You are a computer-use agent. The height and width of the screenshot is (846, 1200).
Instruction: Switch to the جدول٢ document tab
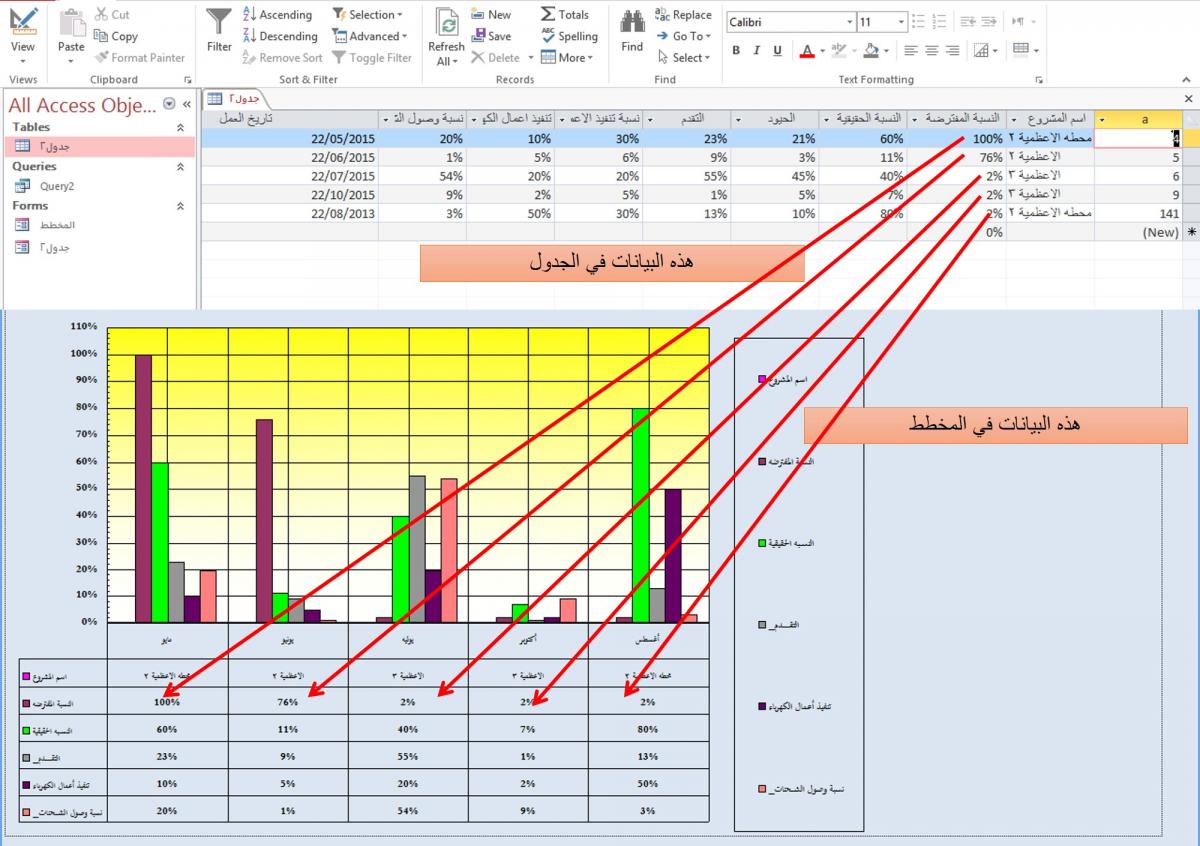tap(234, 98)
